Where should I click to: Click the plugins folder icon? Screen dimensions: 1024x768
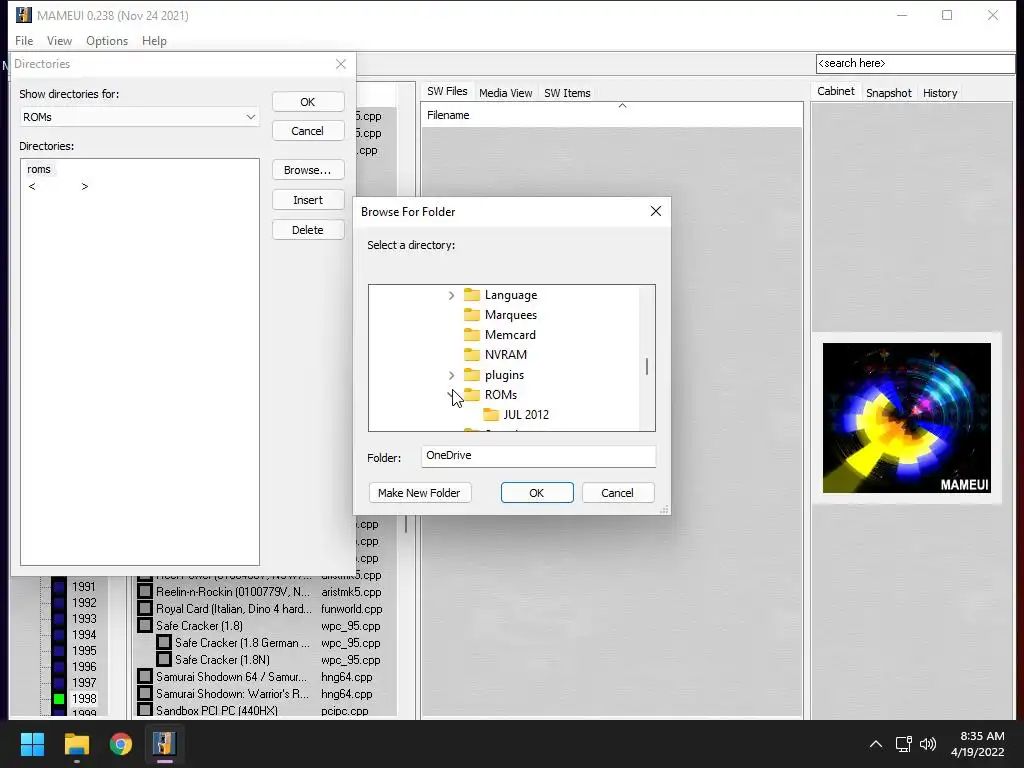(x=472, y=375)
